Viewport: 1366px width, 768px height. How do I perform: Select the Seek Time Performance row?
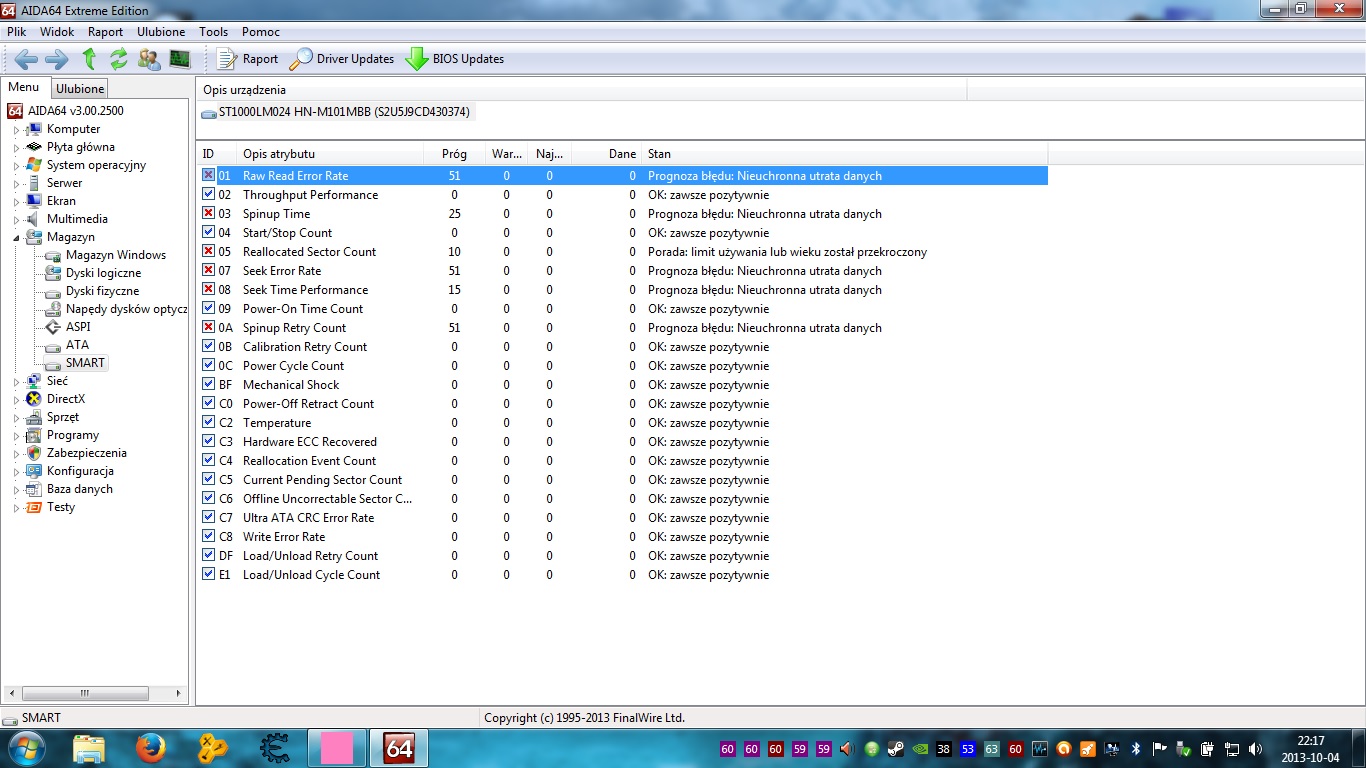tap(622, 289)
